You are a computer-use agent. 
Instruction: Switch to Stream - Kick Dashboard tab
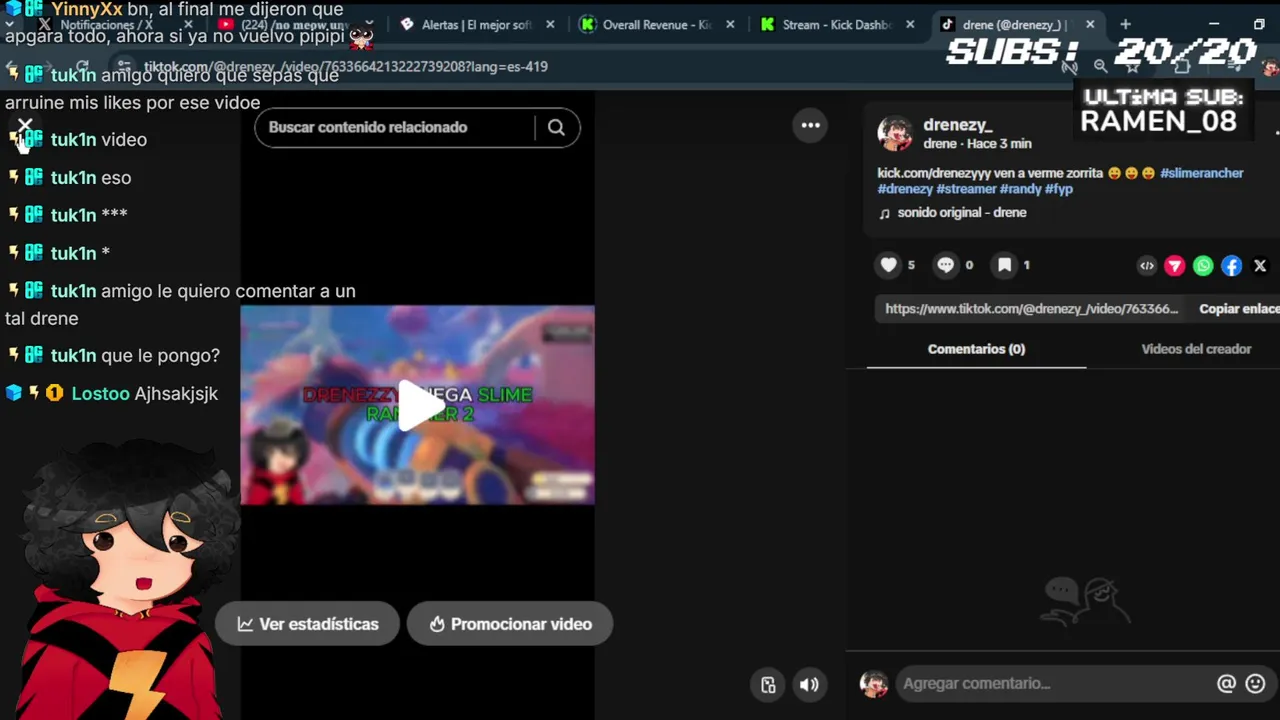pyautogui.click(x=835, y=25)
